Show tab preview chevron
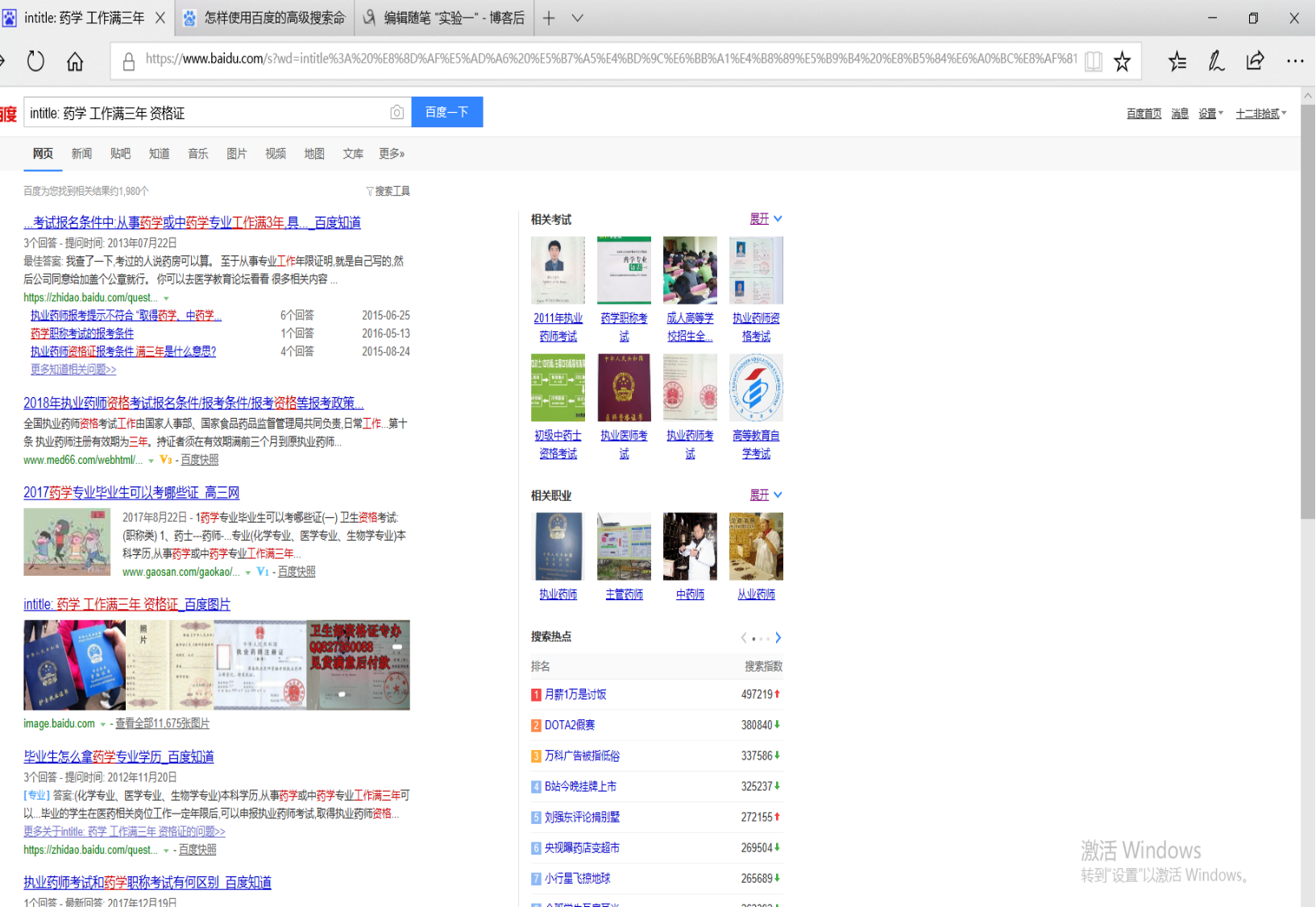Image resolution: width=1316 pixels, height=907 pixels. pos(577,18)
